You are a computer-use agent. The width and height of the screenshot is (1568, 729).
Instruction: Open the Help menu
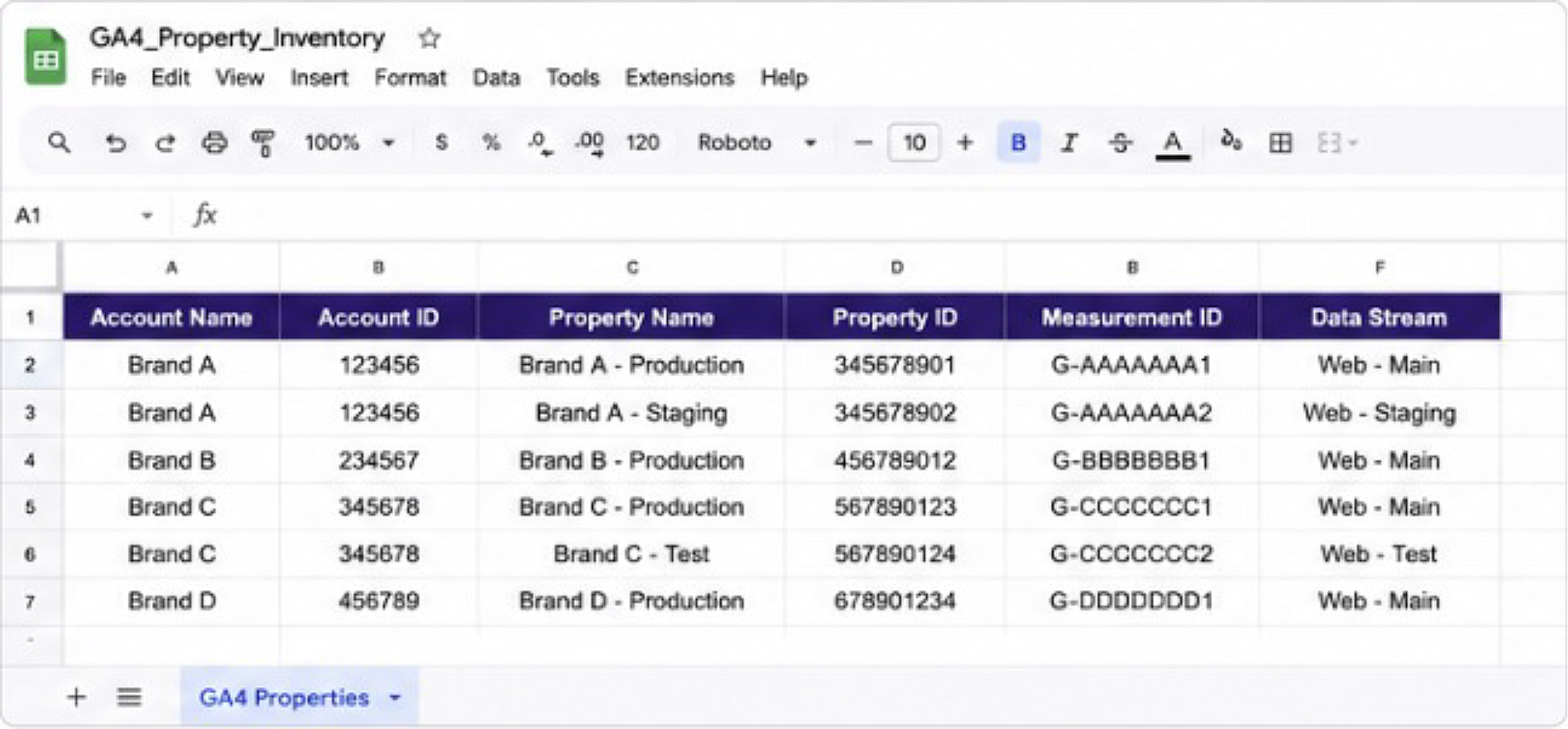click(x=784, y=77)
